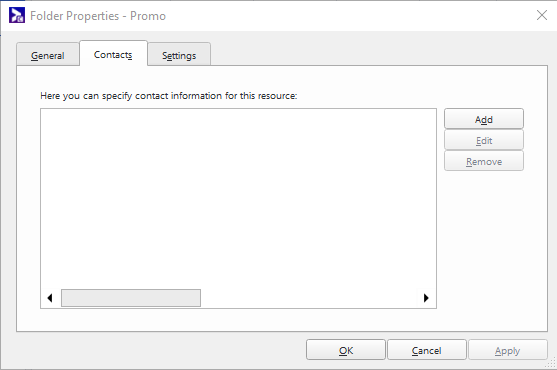Click the Edit contact button
The width and height of the screenshot is (557, 370).
pos(484,140)
